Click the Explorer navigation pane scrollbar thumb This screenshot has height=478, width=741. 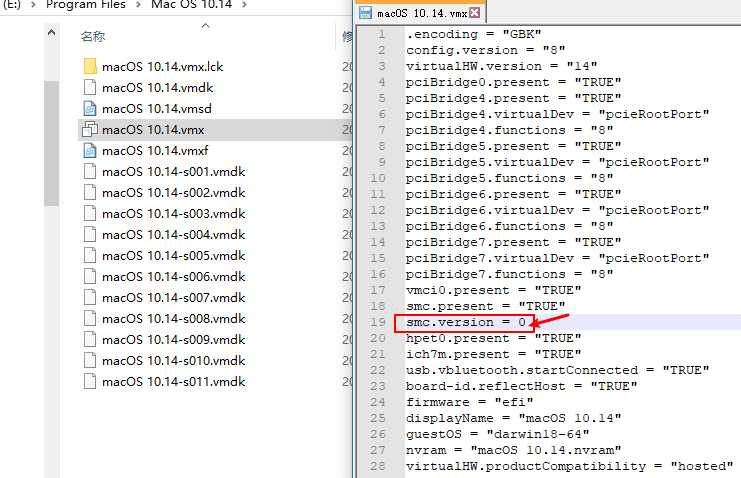[x=52, y=143]
